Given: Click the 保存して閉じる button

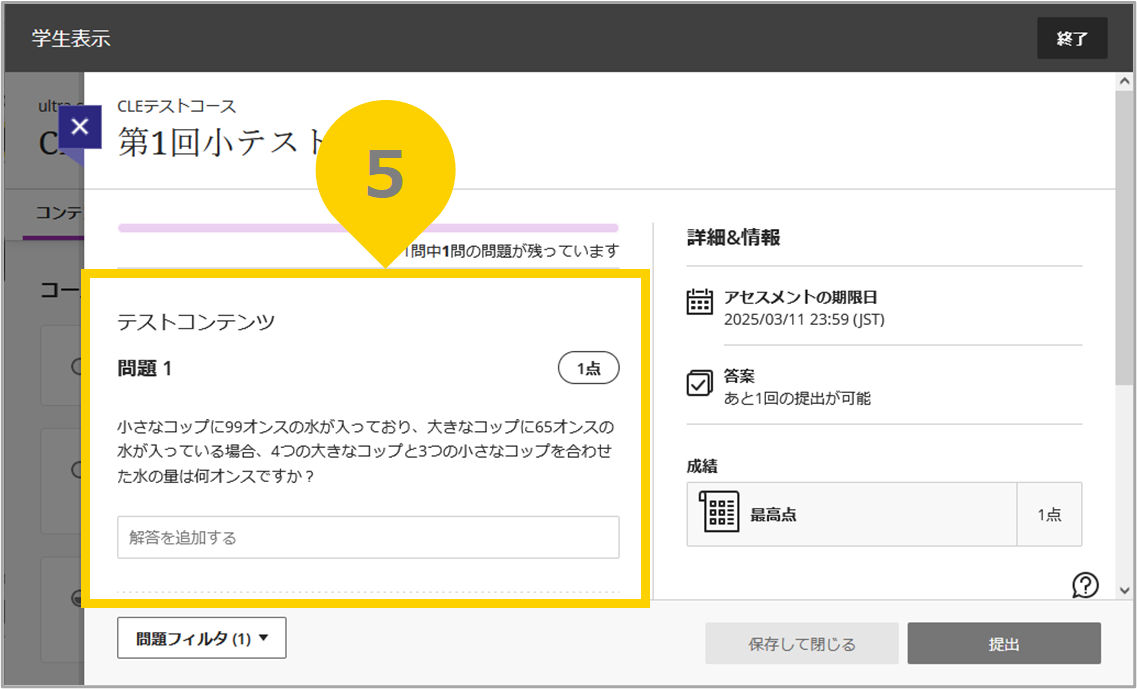Looking at the screenshot, I should click(802, 643).
